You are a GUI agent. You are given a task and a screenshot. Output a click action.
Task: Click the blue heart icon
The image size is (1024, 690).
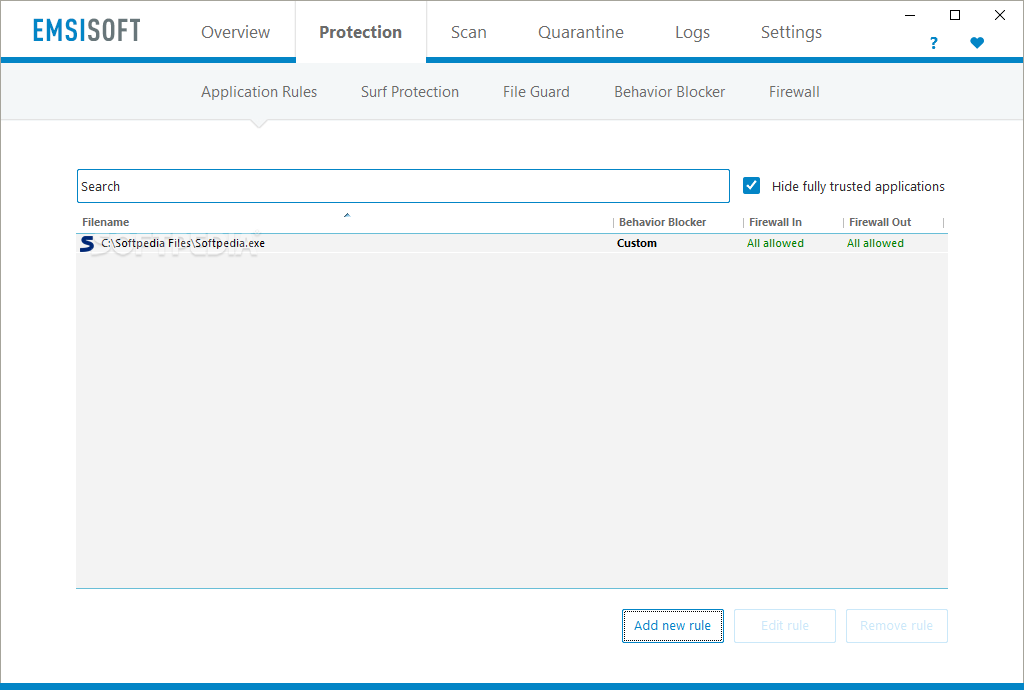977,43
